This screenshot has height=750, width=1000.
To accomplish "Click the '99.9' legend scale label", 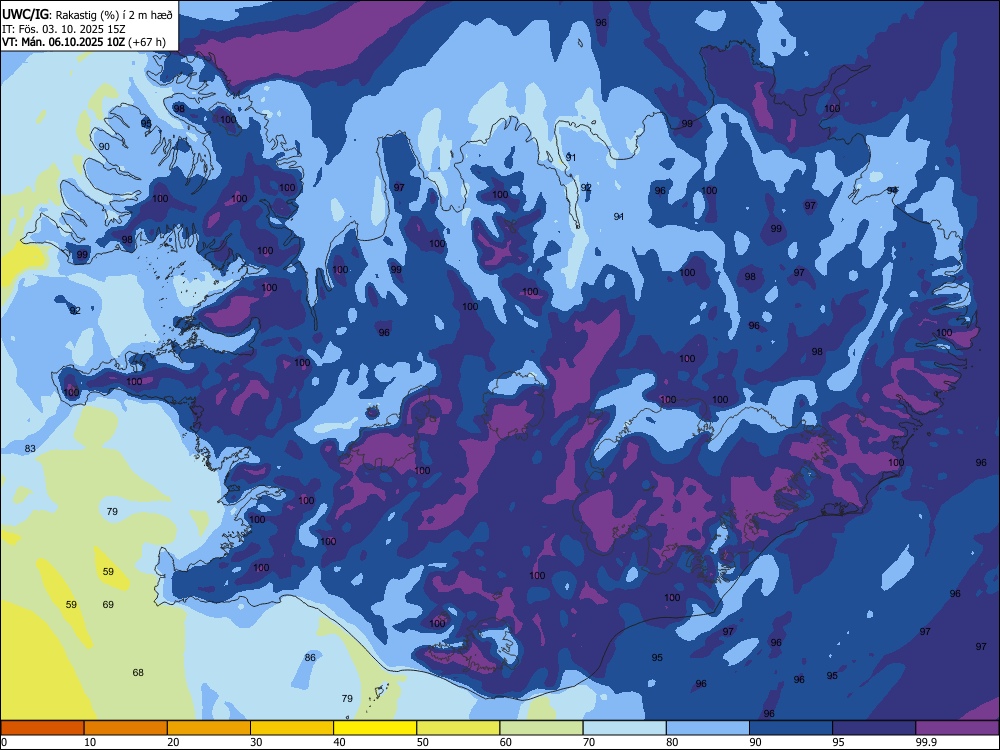I will (x=925, y=742).
